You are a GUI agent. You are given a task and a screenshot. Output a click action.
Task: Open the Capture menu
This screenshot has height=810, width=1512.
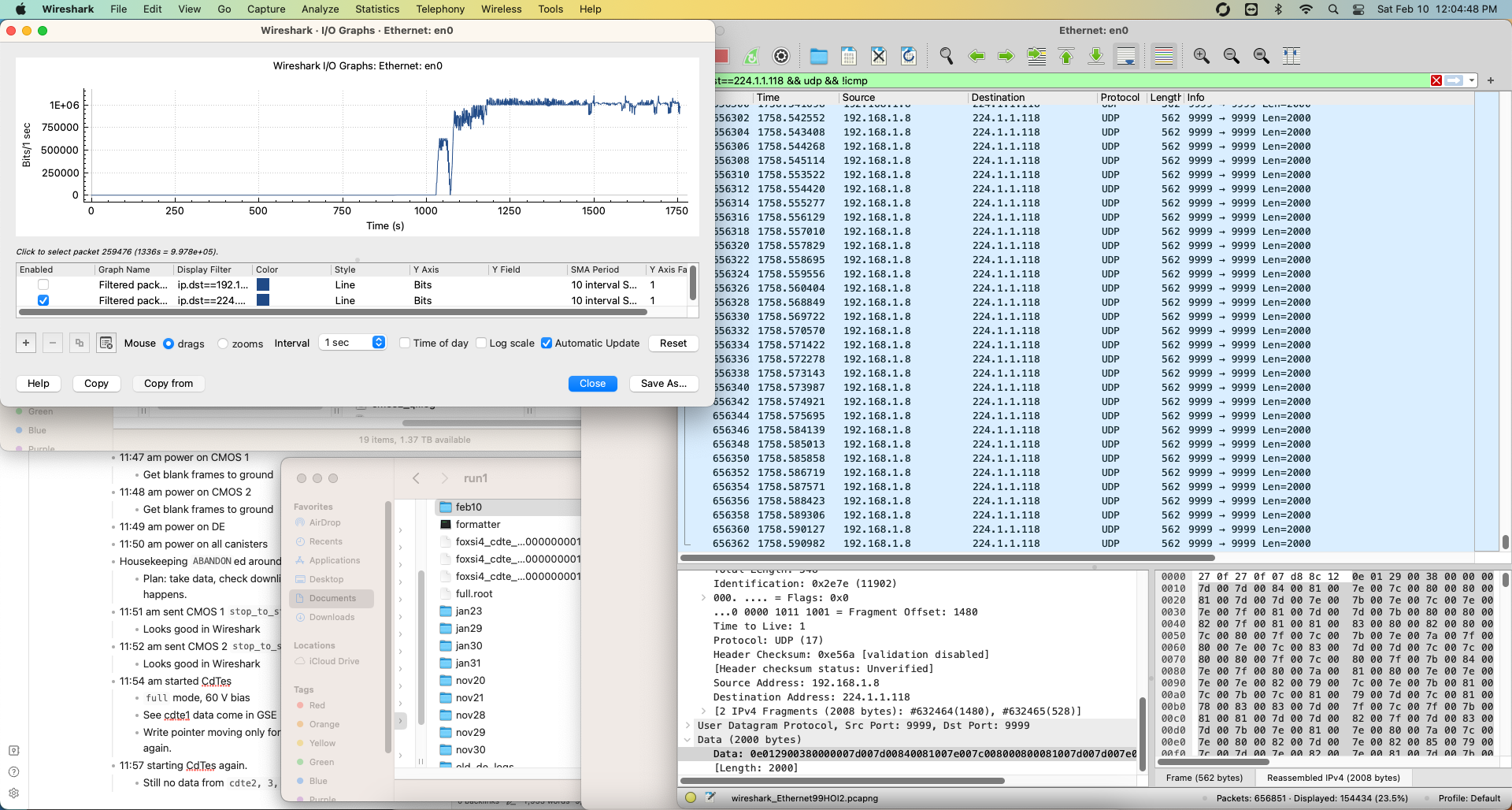(266, 9)
